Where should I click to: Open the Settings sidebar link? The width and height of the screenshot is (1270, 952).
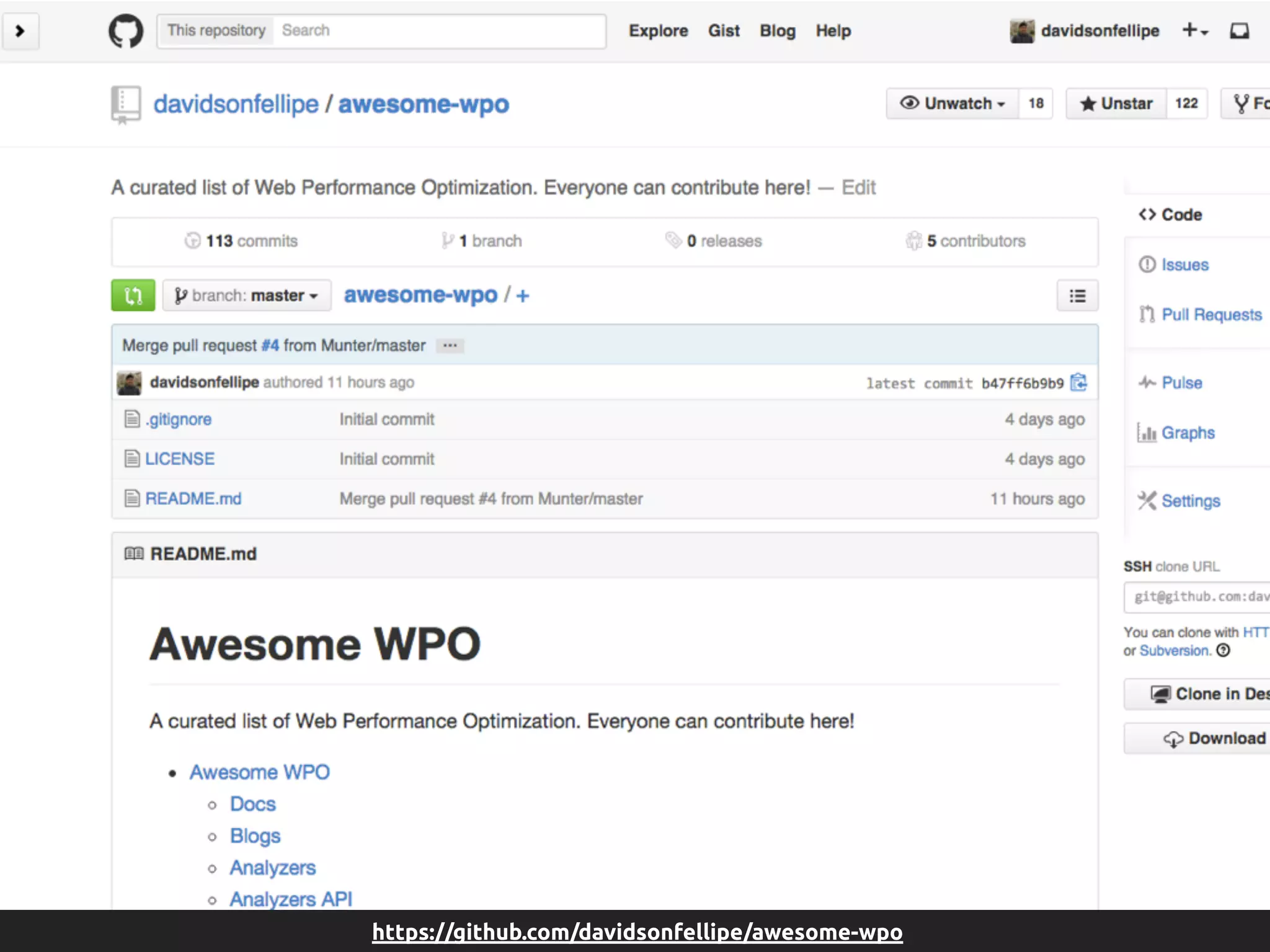coord(1191,501)
